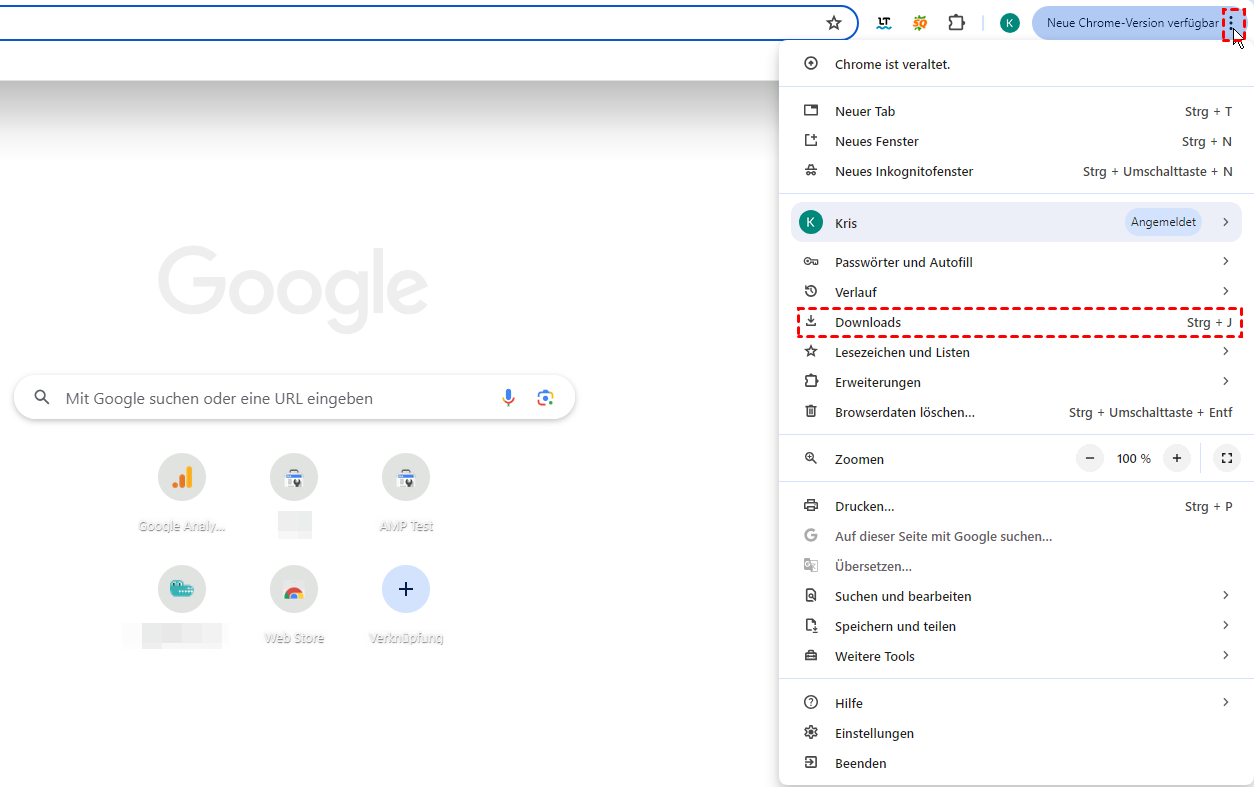
Task: Expand Passwörter und Autofill submenu
Action: (x=1016, y=262)
